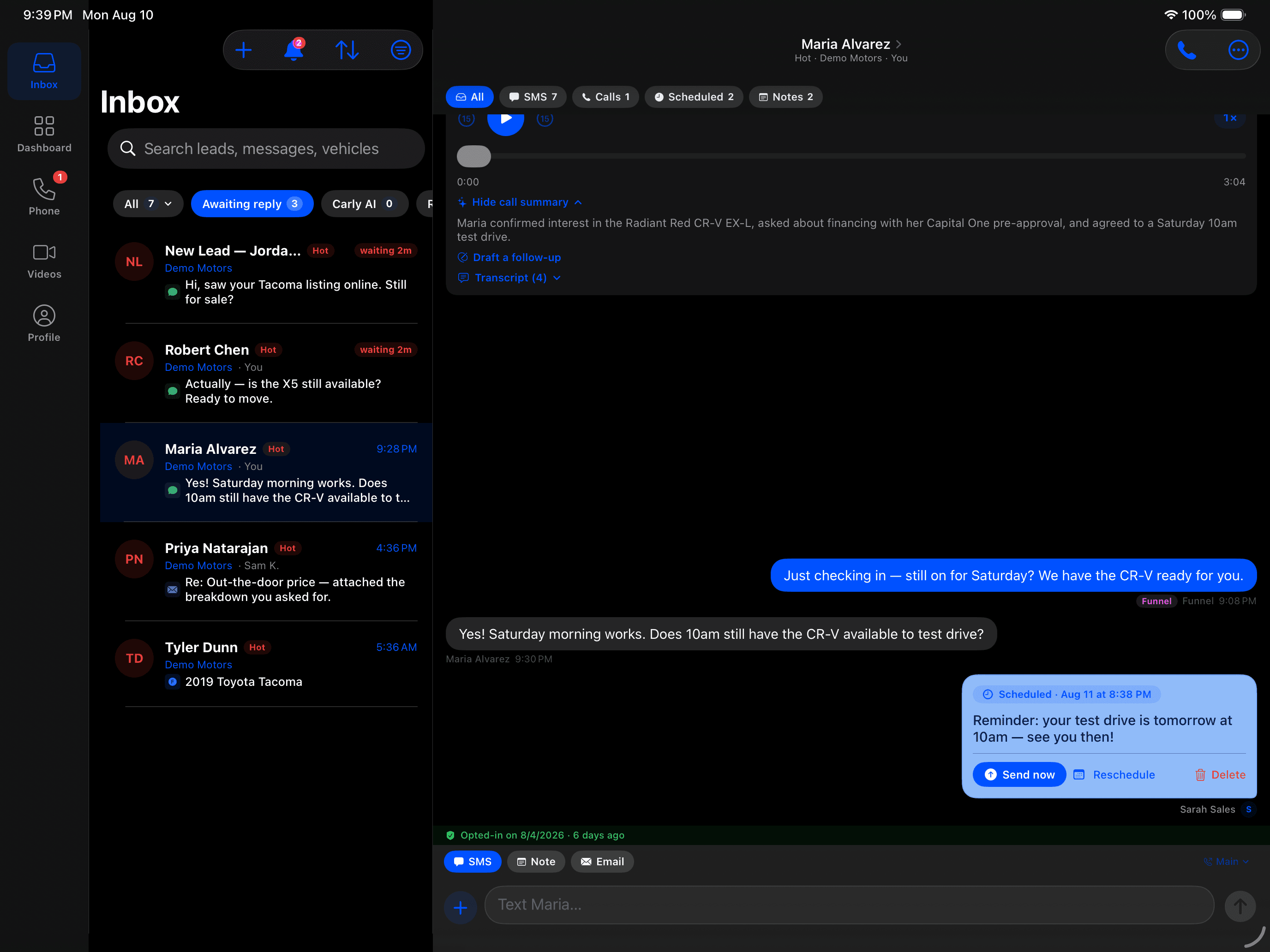Open the Videos sidebar section

pyautogui.click(x=44, y=261)
